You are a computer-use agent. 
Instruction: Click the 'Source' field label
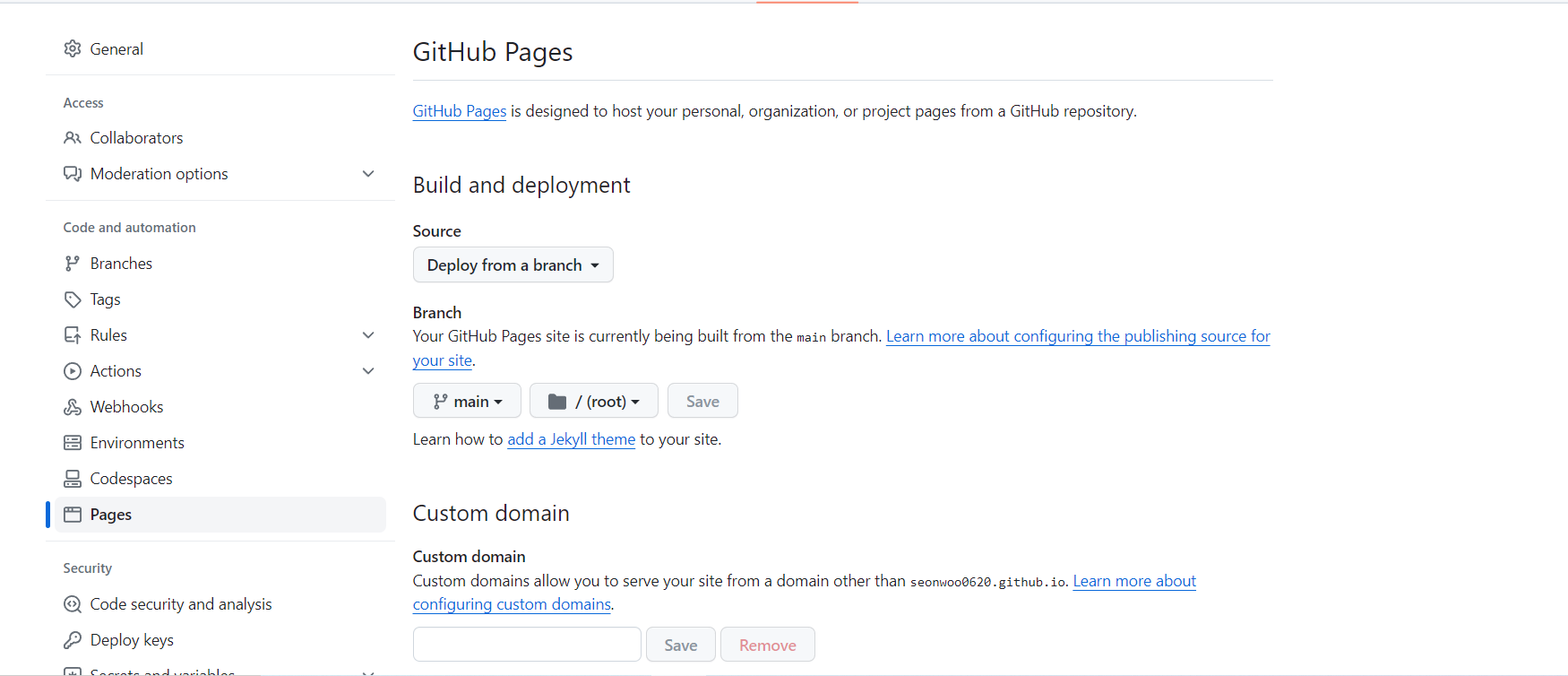437,231
